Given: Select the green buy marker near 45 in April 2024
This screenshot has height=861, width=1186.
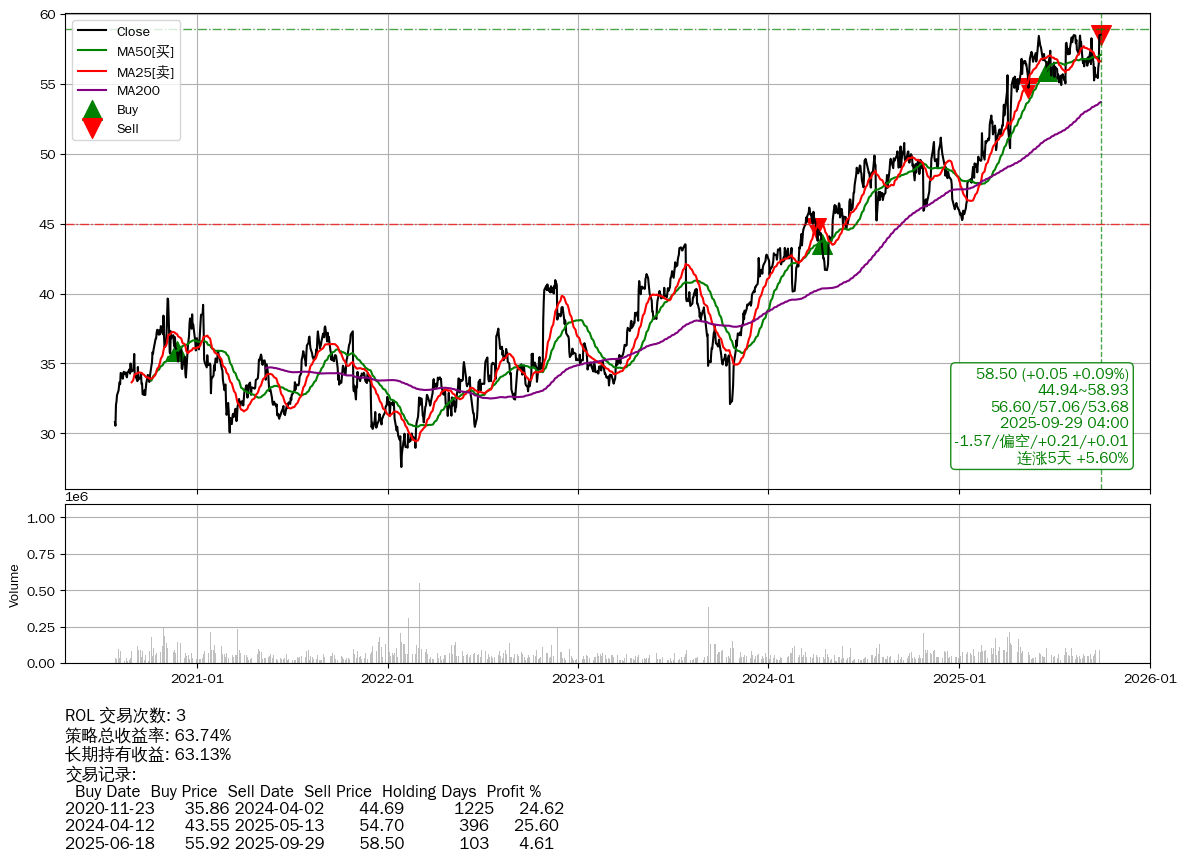Looking at the screenshot, I should (821, 243).
